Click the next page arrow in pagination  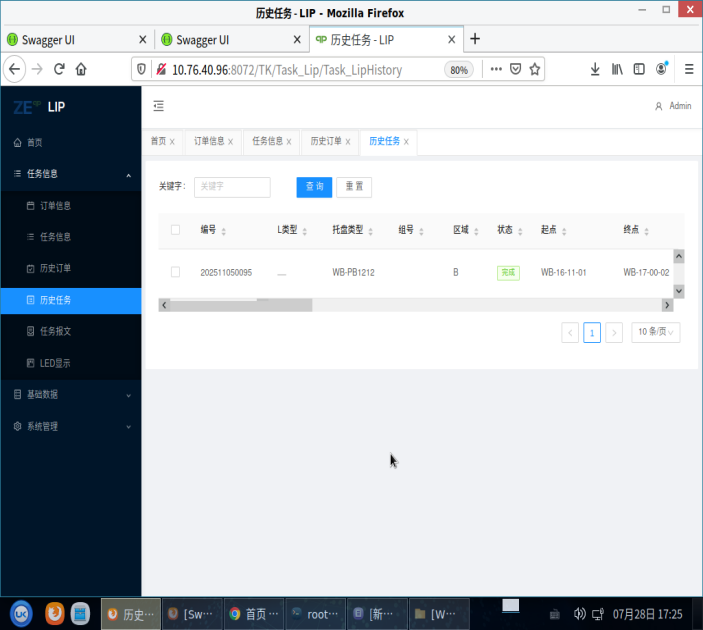click(x=614, y=333)
